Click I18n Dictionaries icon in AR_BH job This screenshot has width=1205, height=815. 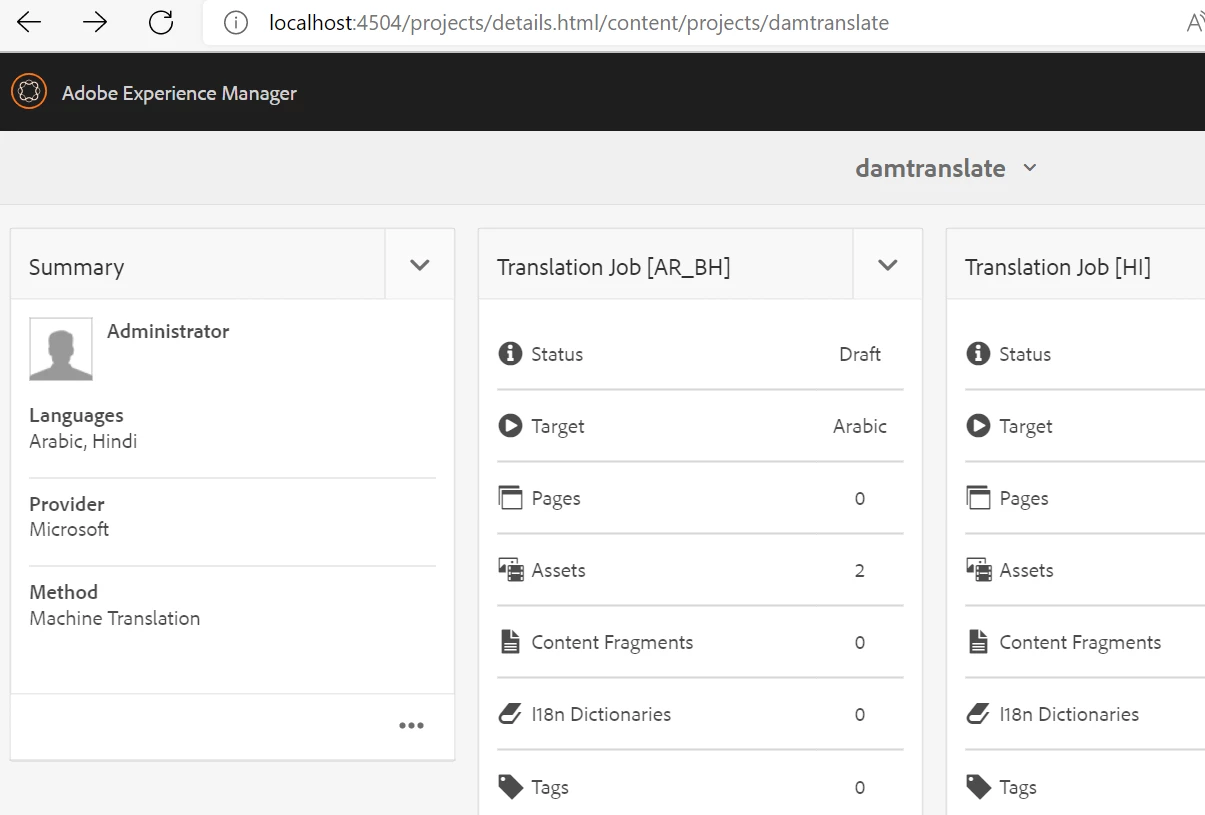click(x=510, y=714)
